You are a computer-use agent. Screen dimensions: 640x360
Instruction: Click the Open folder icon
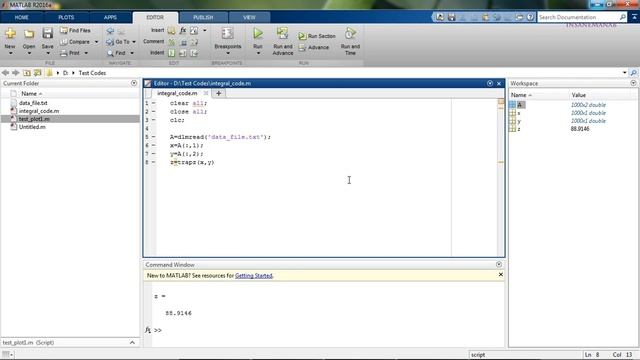click(29, 34)
